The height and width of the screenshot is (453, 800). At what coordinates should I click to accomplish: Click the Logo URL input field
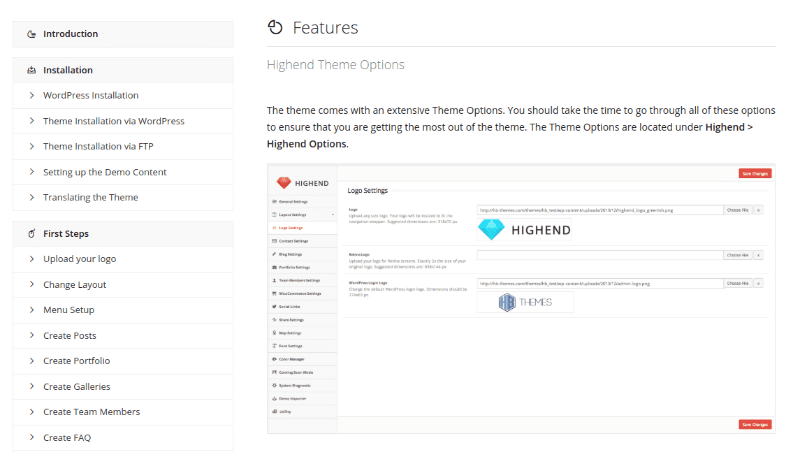click(600, 210)
